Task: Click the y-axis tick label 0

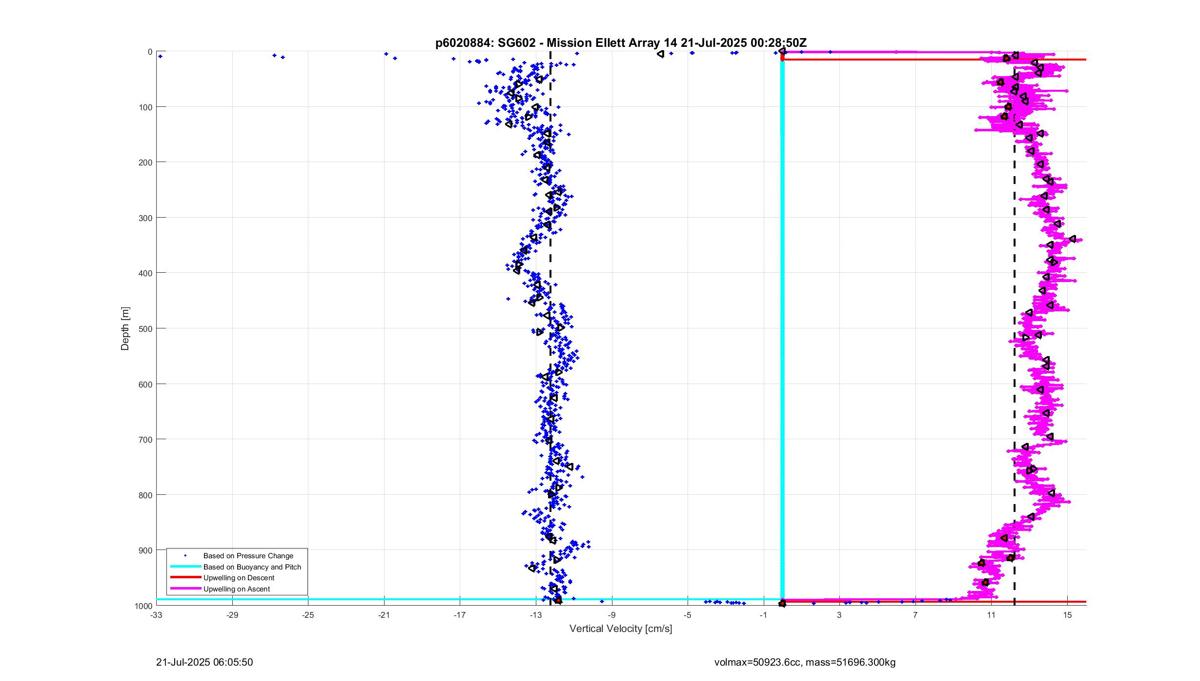Action: point(149,52)
